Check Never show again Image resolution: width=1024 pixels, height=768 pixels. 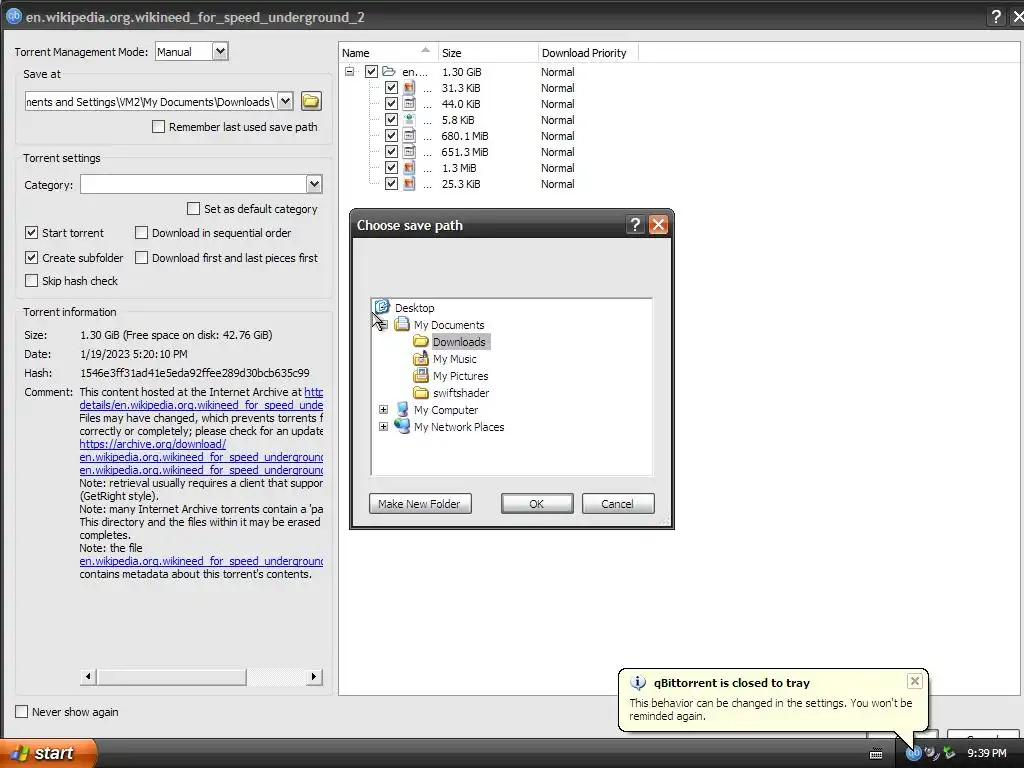[22, 711]
